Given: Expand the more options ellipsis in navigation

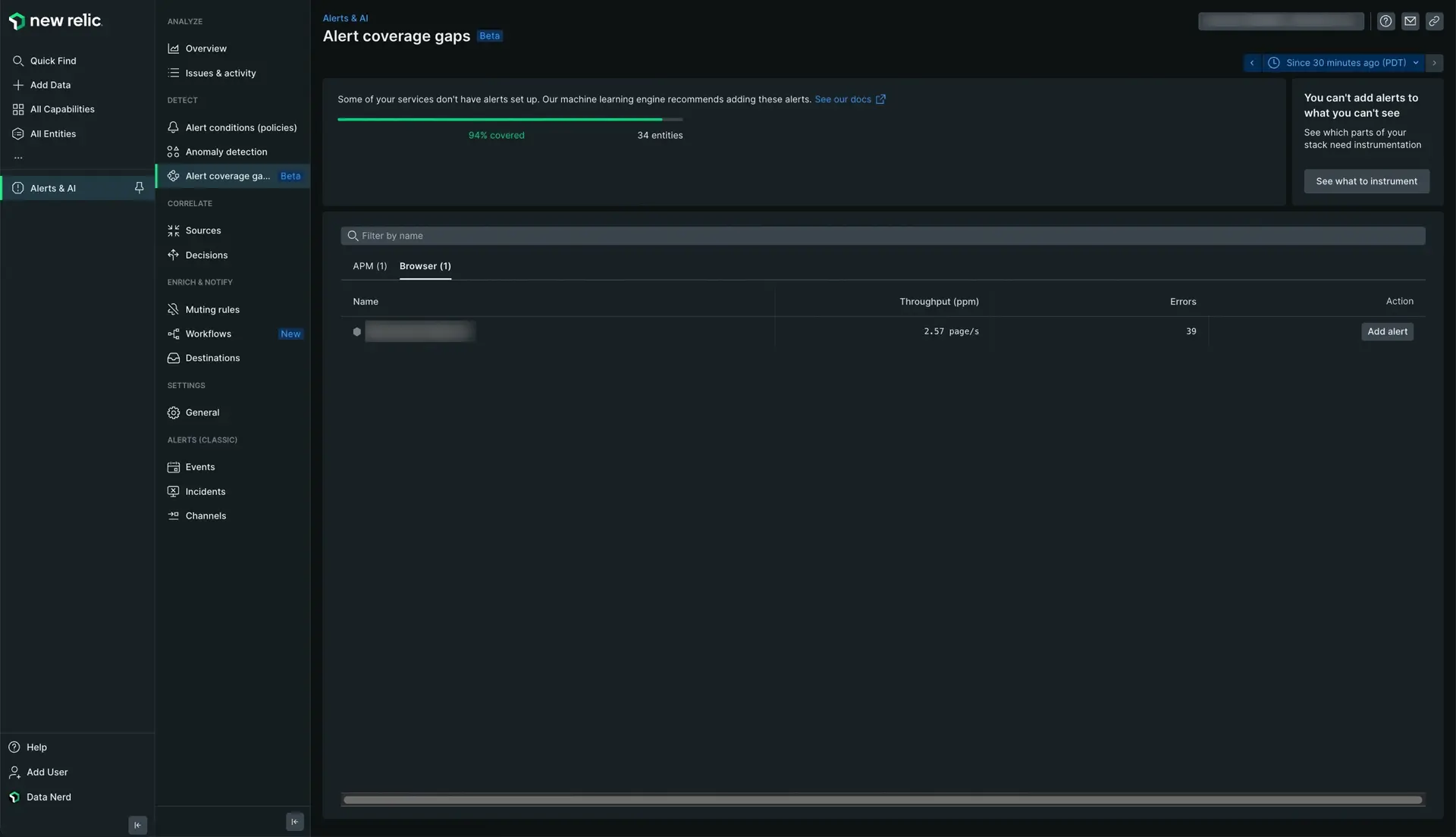Looking at the screenshot, I should click(x=18, y=158).
